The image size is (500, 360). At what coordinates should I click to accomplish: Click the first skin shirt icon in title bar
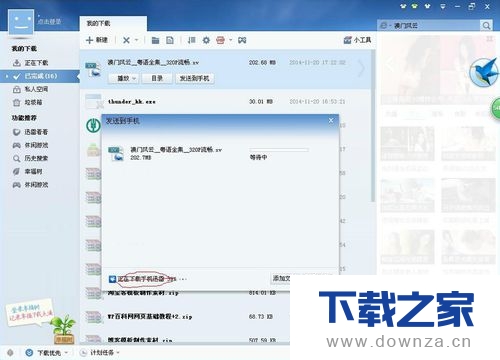pyautogui.click(x=404, y=6)
